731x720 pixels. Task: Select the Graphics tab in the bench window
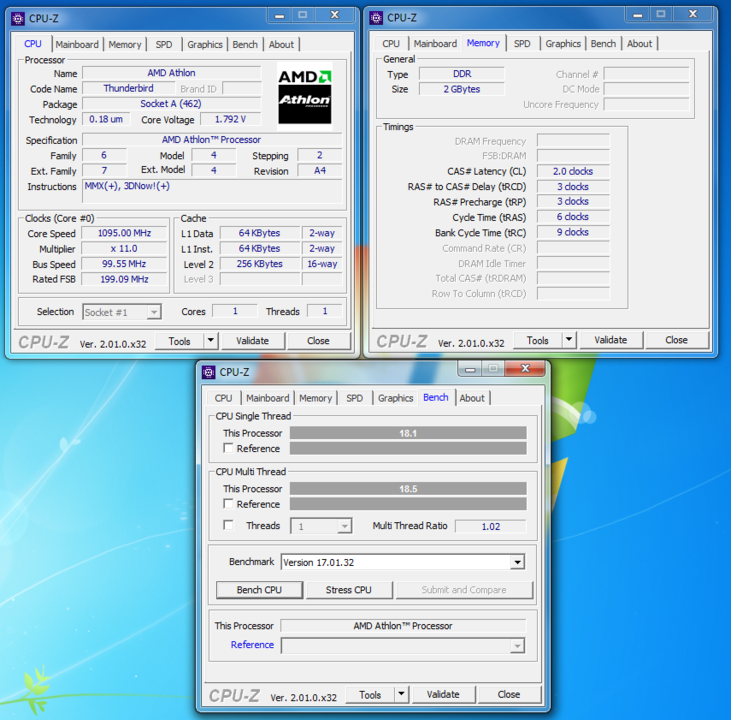395,398
